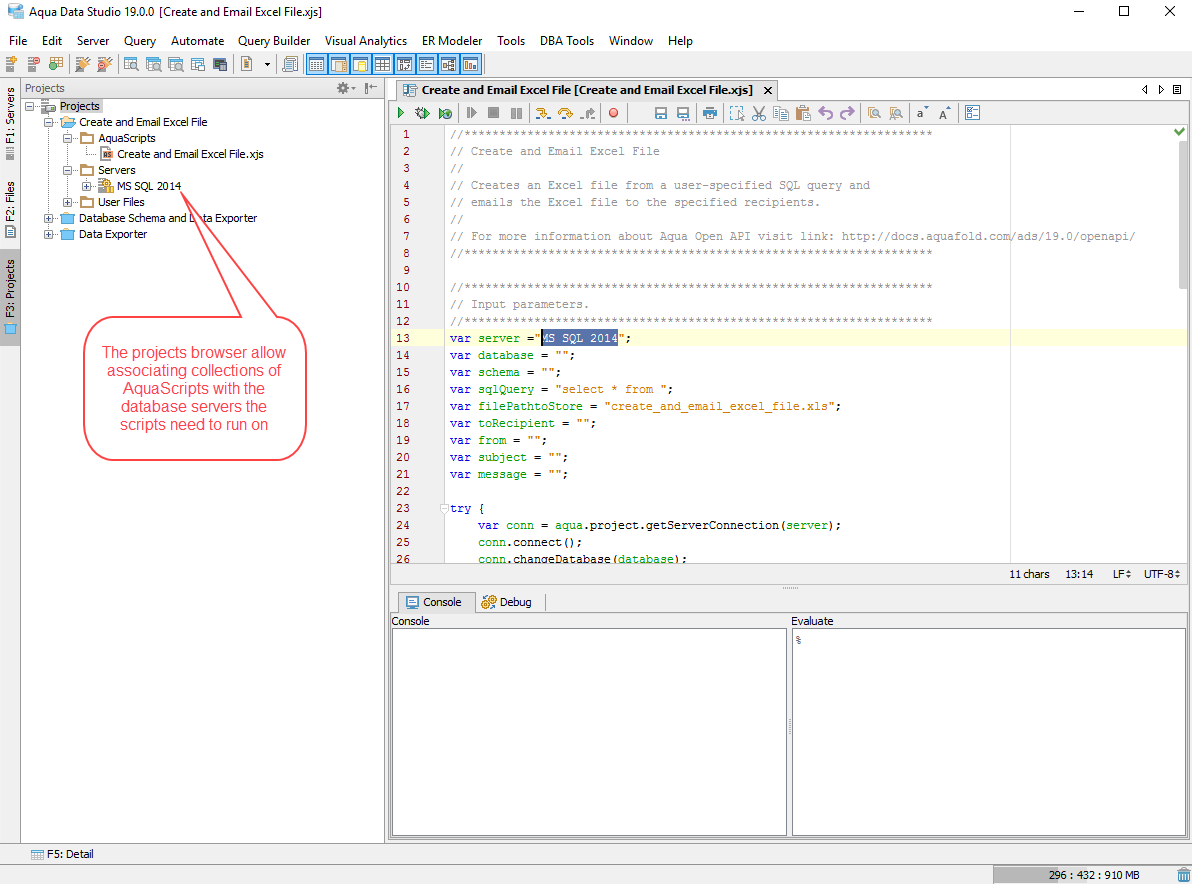Fold the try block on line 23
The height and width of the screenshot is (884, 1192).
click(444, 509)
